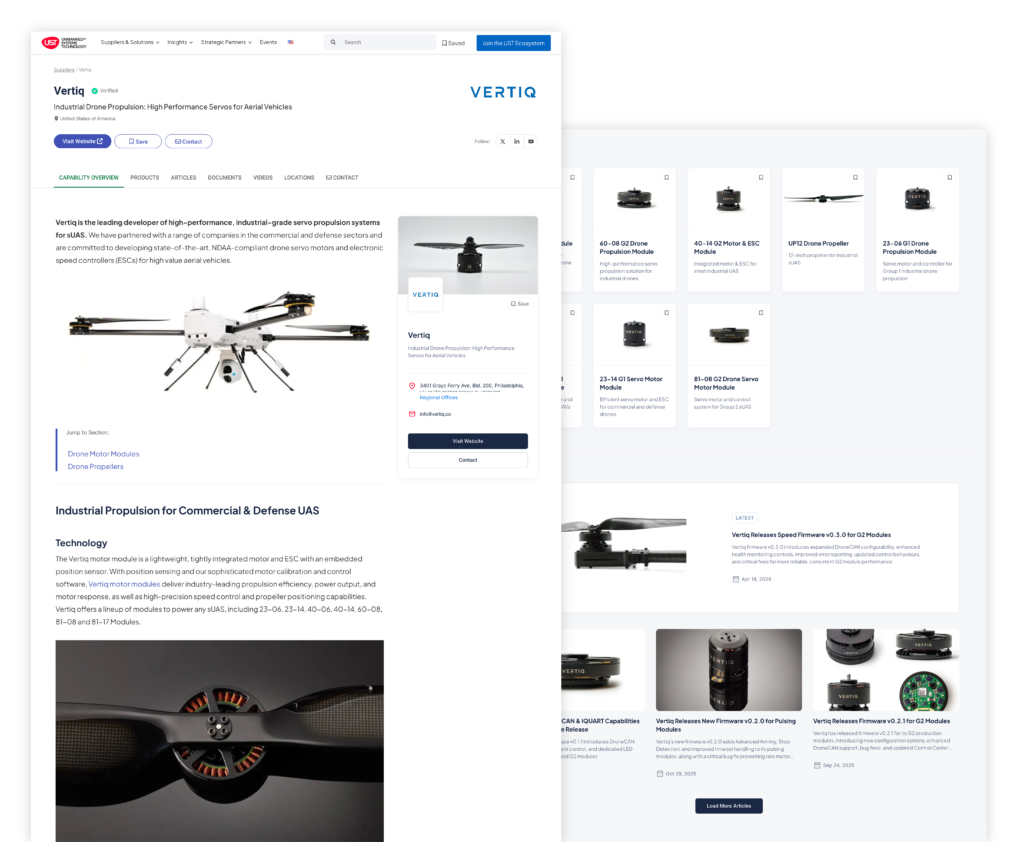Click the US flag language icon
The height and width of the screenshot is (842, 1024).
coord(291,42)
